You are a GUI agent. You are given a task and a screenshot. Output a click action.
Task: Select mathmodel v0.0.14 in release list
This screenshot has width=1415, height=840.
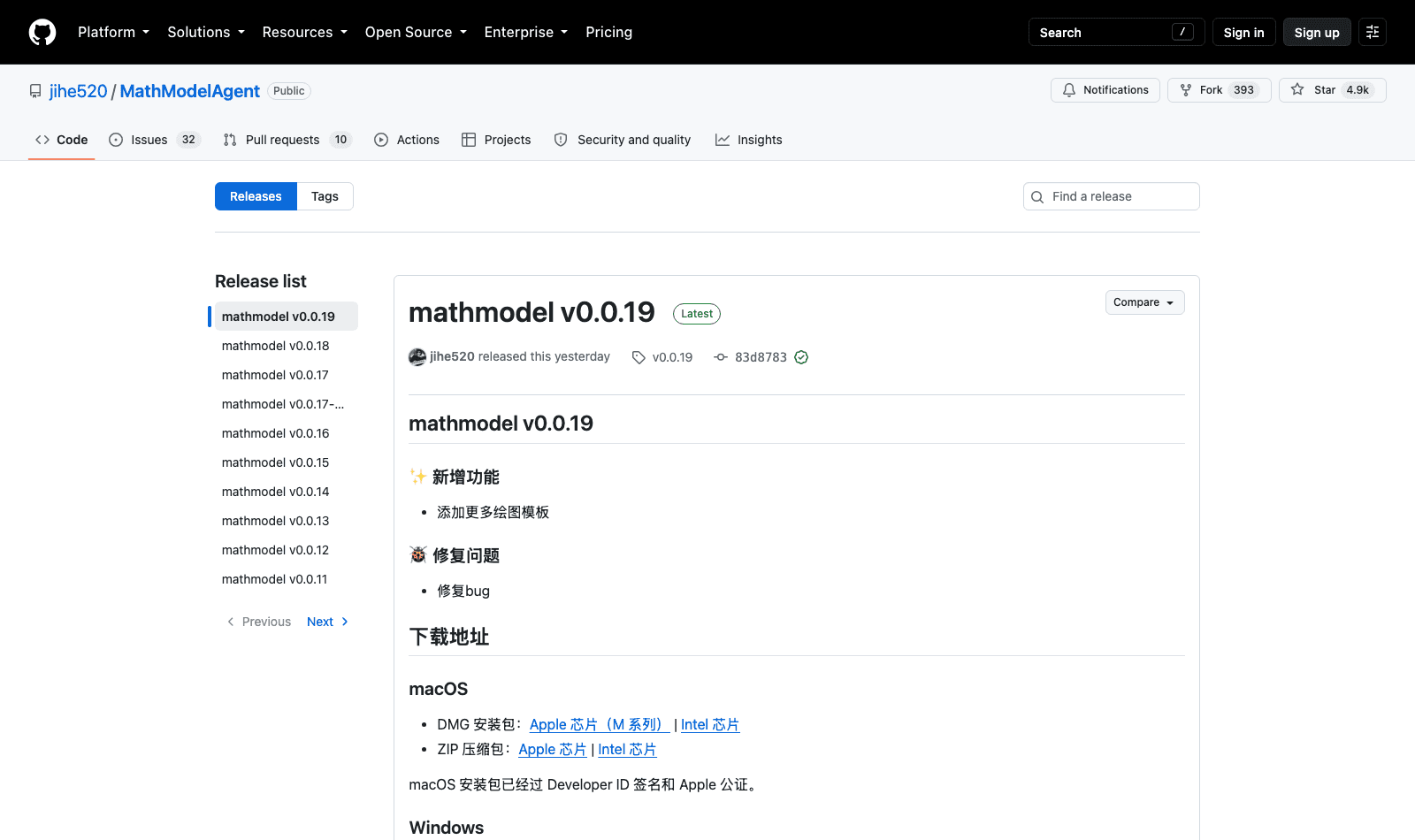(287, 492)
